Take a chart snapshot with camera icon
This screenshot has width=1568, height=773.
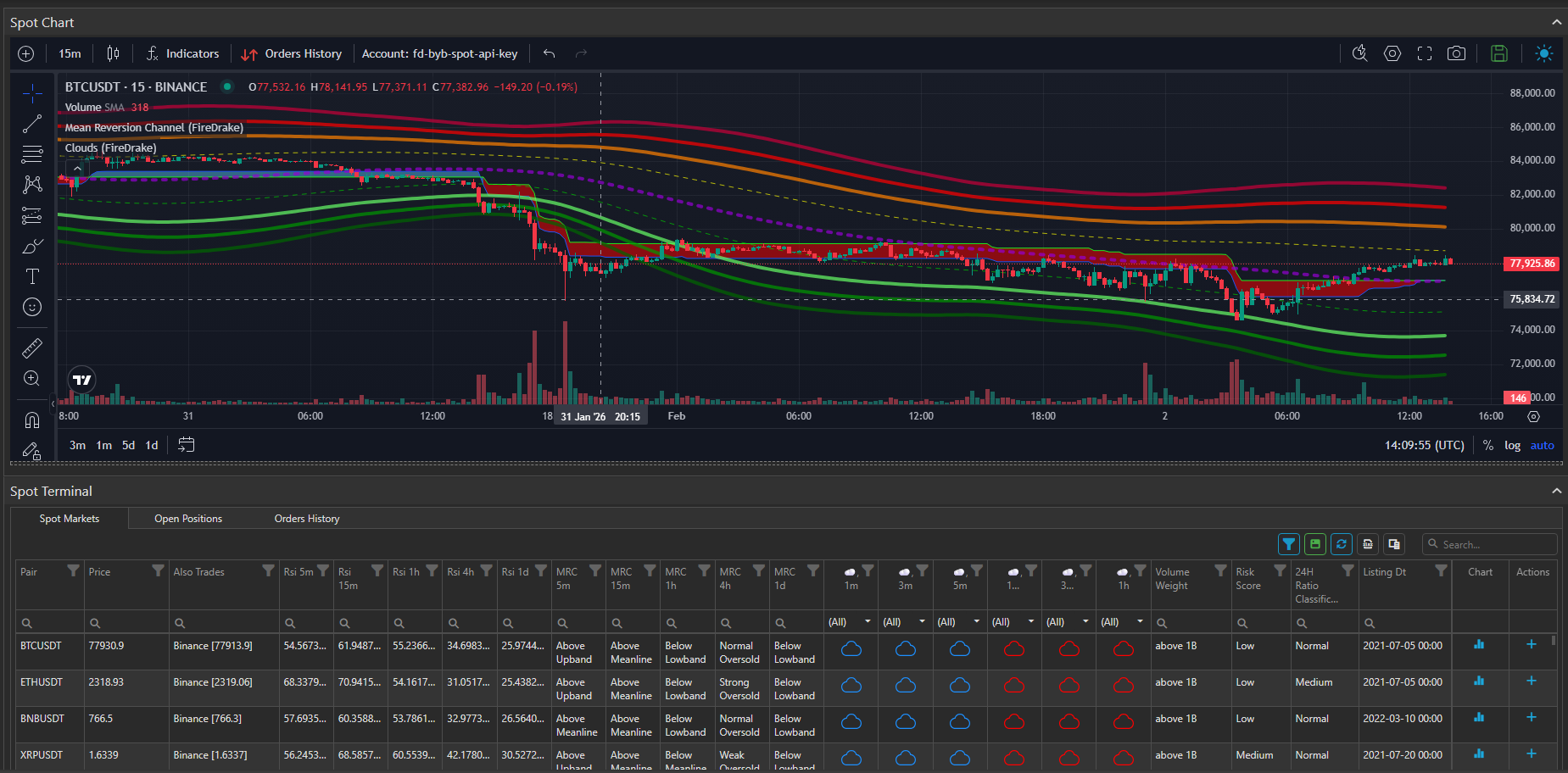(1456, 53)
